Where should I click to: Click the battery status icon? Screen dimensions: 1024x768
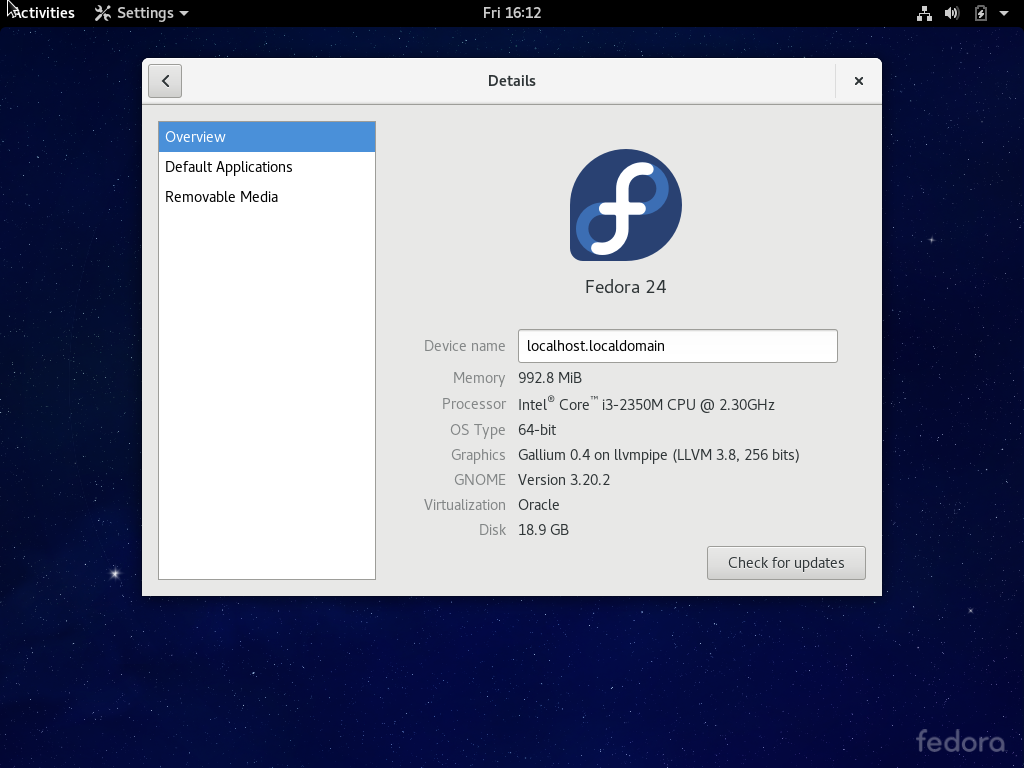pos(980,13)
